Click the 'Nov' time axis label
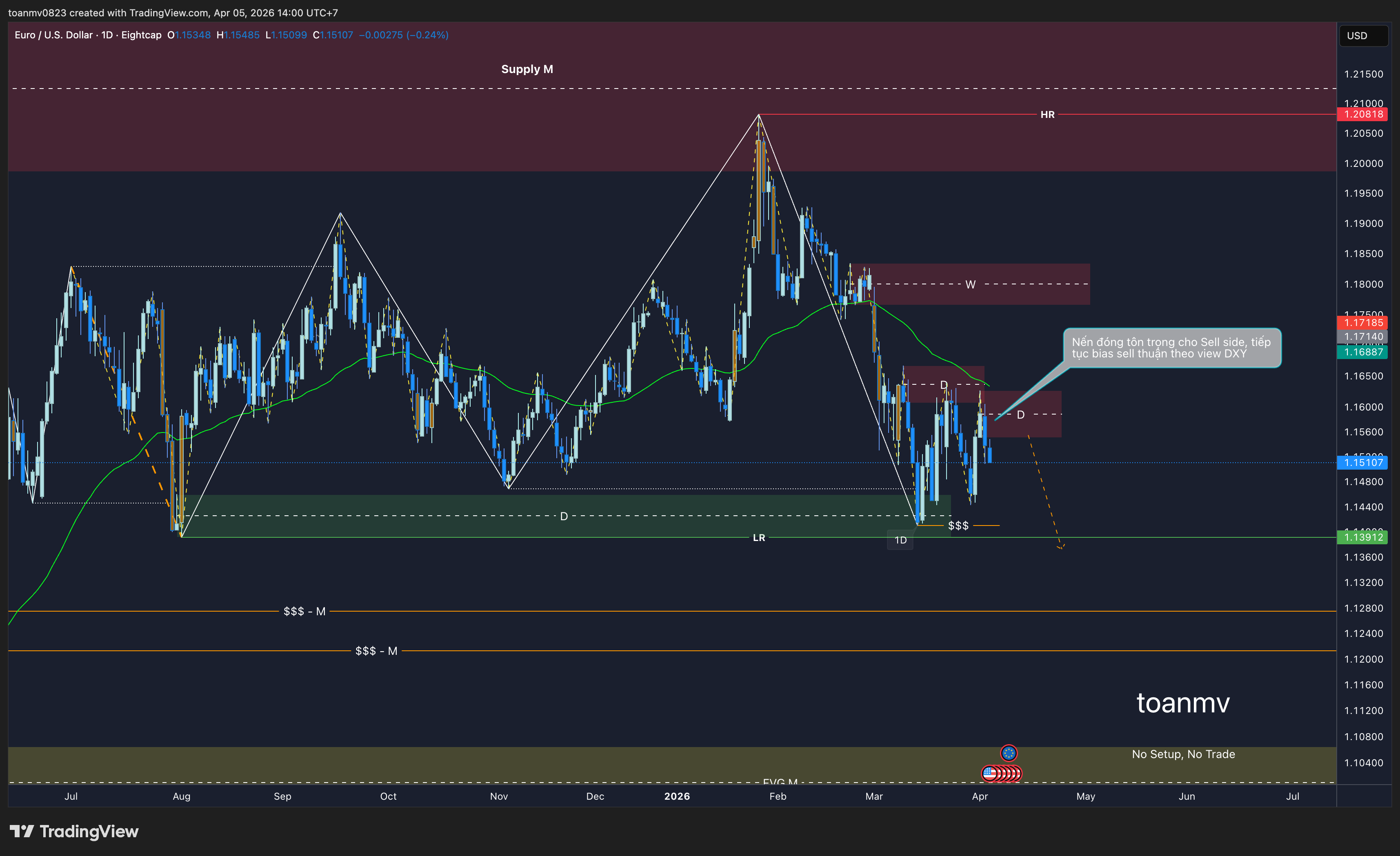Screen dimensions: 1400x856 click(x=499, y=796)
